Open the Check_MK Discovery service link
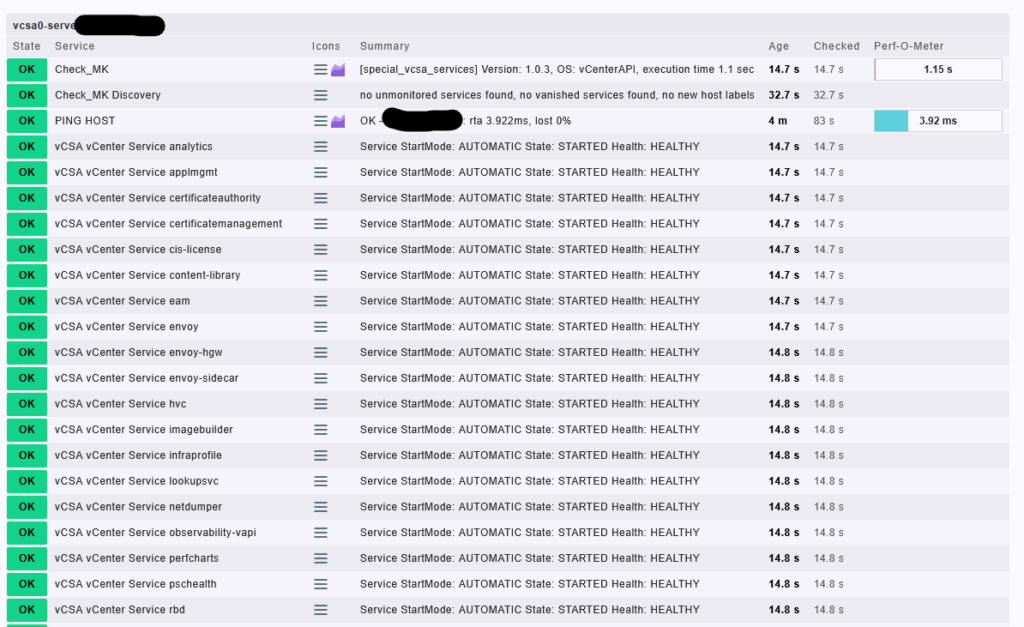 coord(108,95)
